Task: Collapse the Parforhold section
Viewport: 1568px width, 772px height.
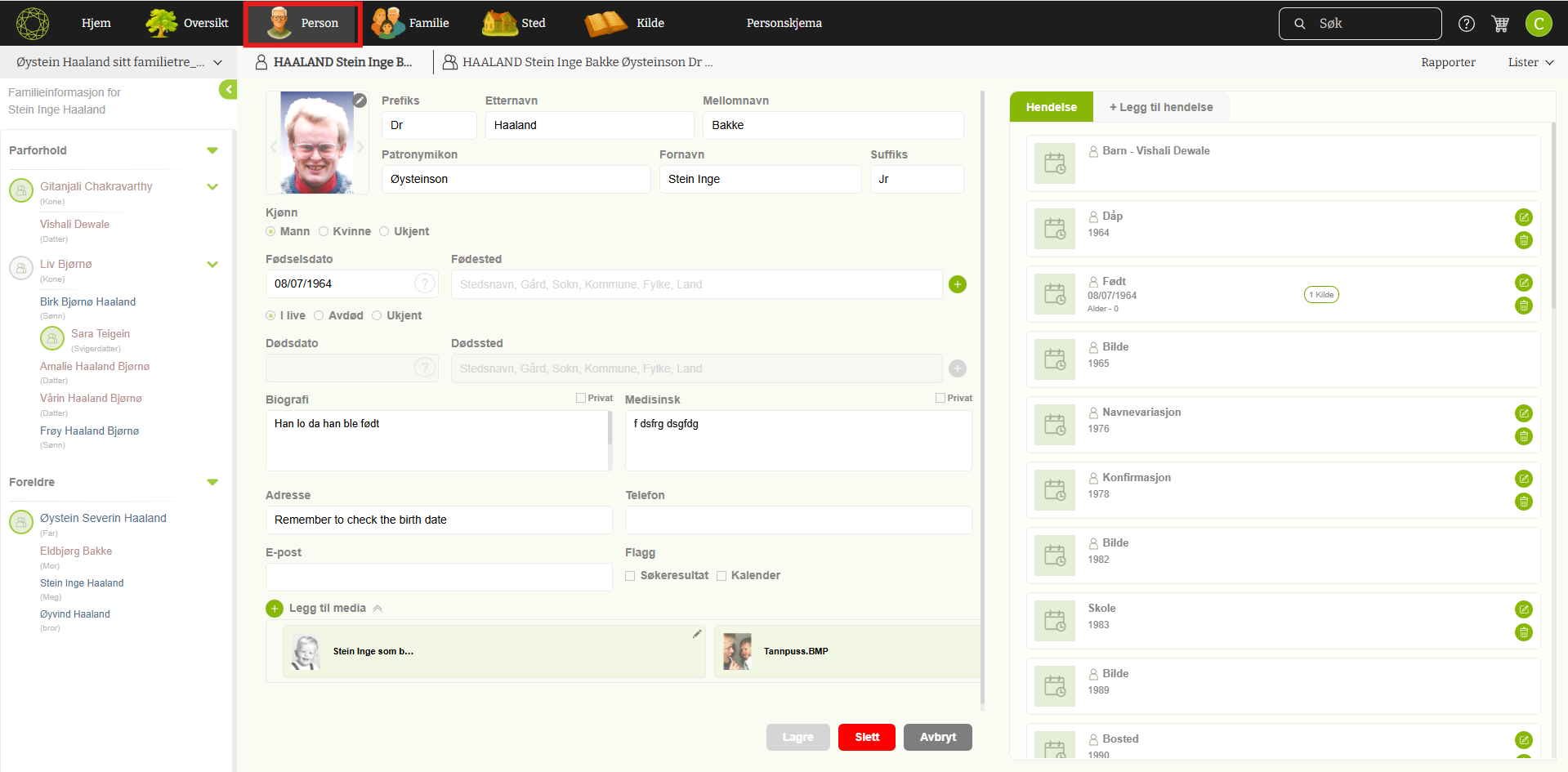Action: [212, 150]
